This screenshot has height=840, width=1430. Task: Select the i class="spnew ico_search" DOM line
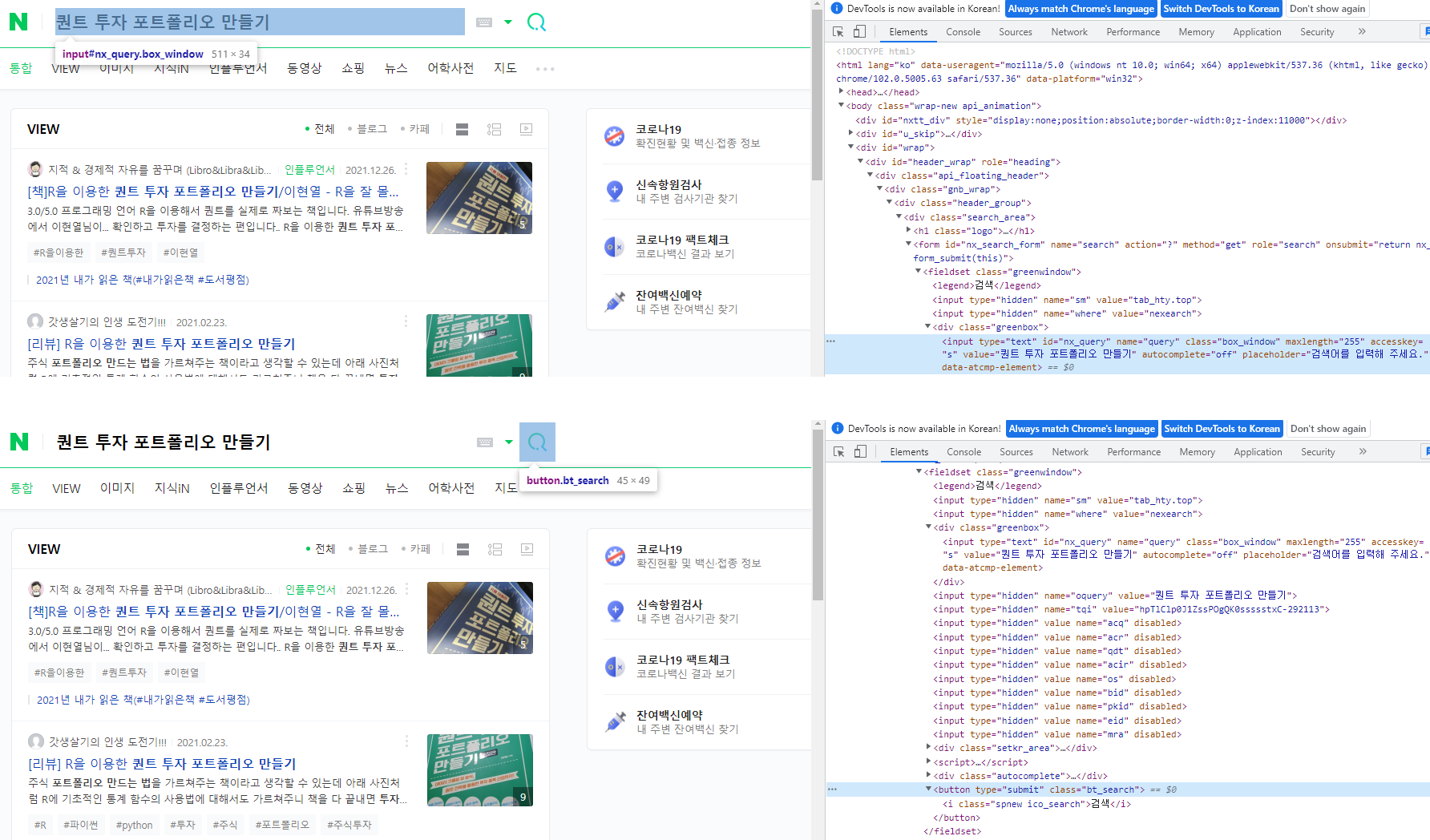click(x=1036, y=804)
